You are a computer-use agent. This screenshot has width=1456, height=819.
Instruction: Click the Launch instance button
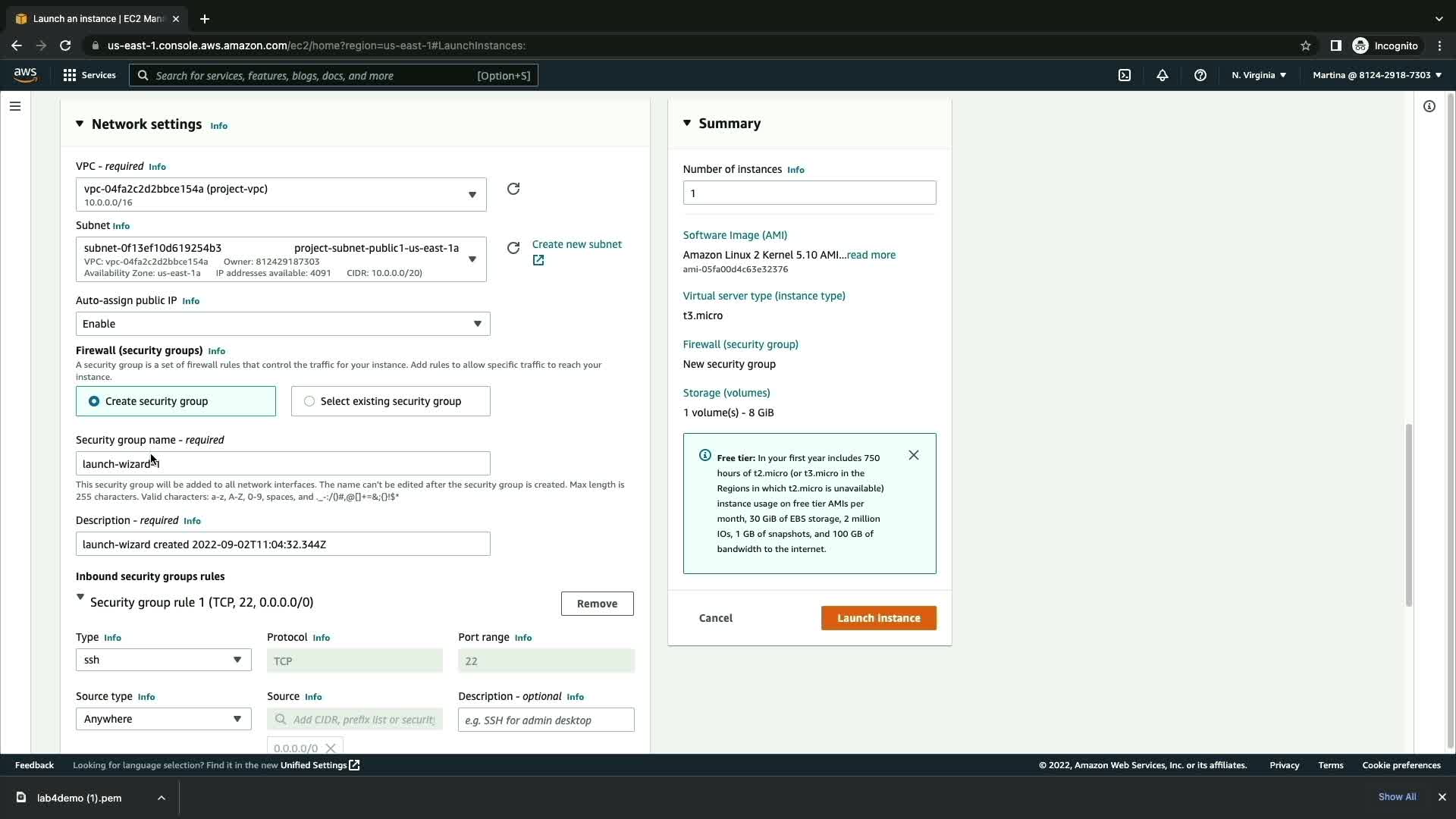click(878, 618)
